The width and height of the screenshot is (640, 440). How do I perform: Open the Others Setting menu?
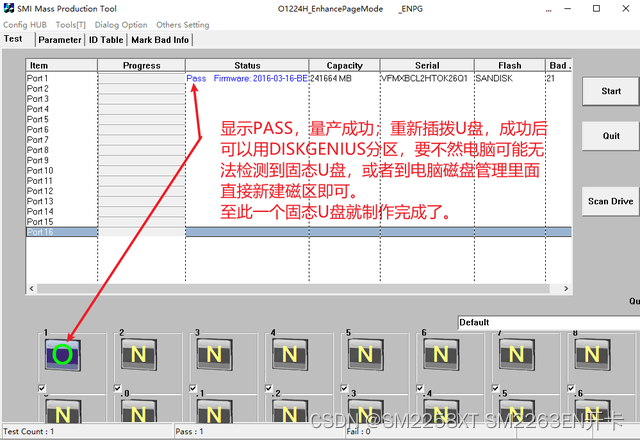(182, 25)
